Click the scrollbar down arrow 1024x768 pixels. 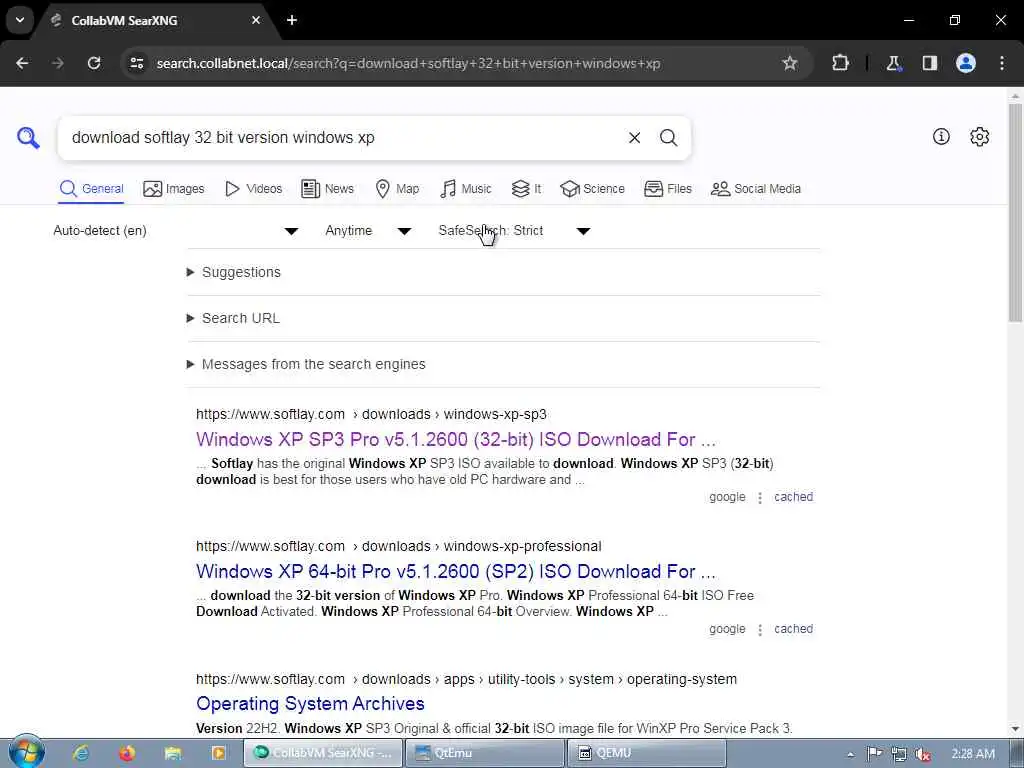click(1015, 728)
